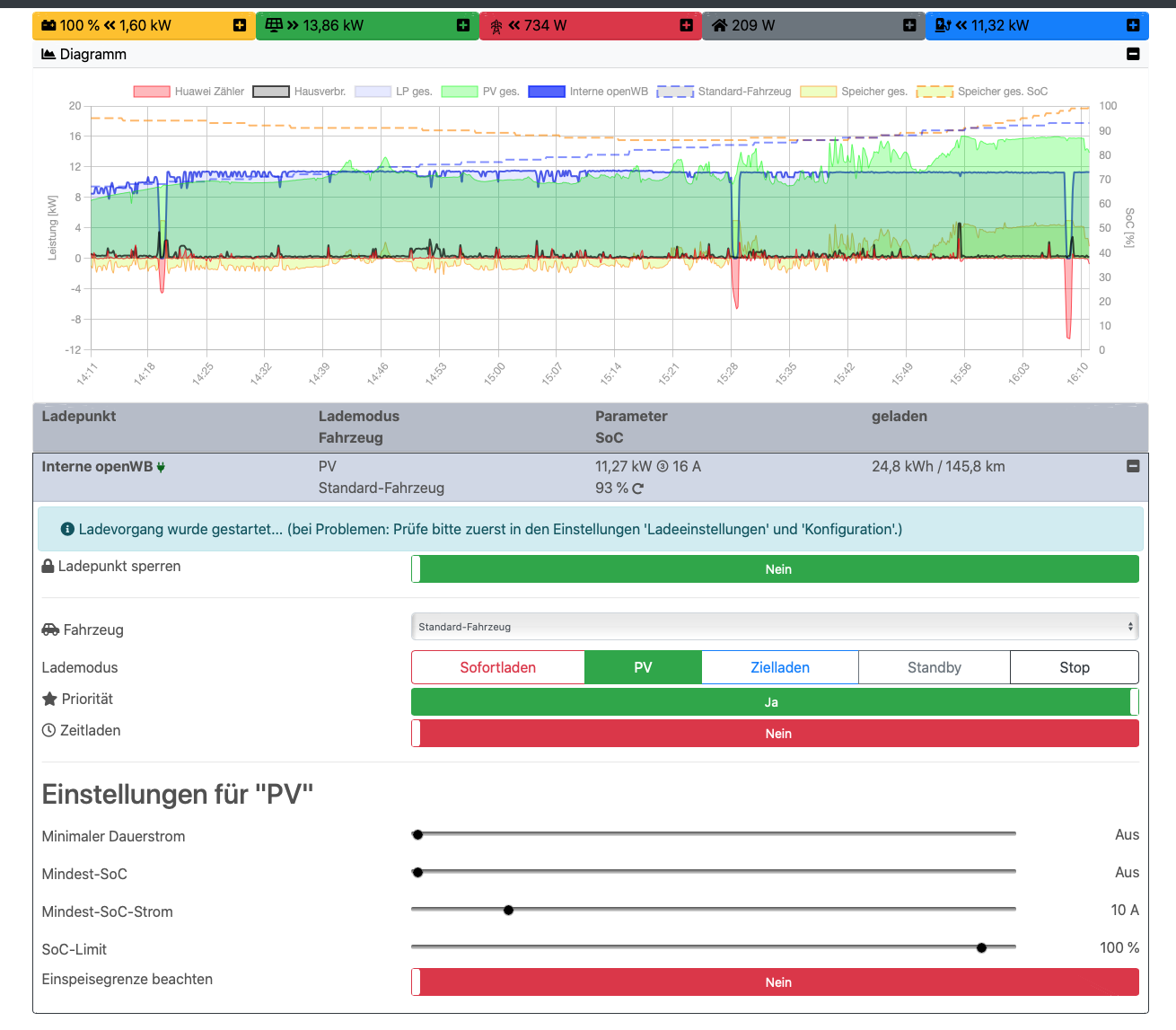Toggle LP ges. legend entry
Screen dimensions: 1176x1030
point(393,92)
